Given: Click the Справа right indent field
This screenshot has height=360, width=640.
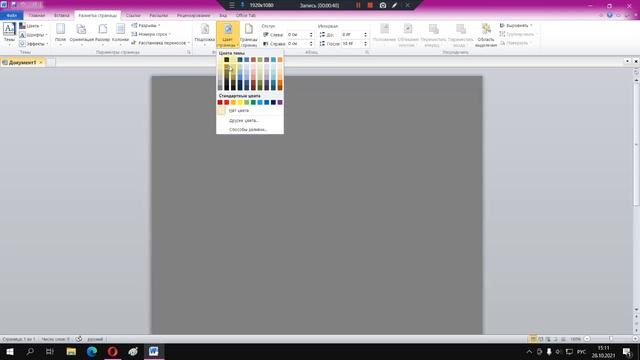Looking at the screenshot, I should pos(298,43).
